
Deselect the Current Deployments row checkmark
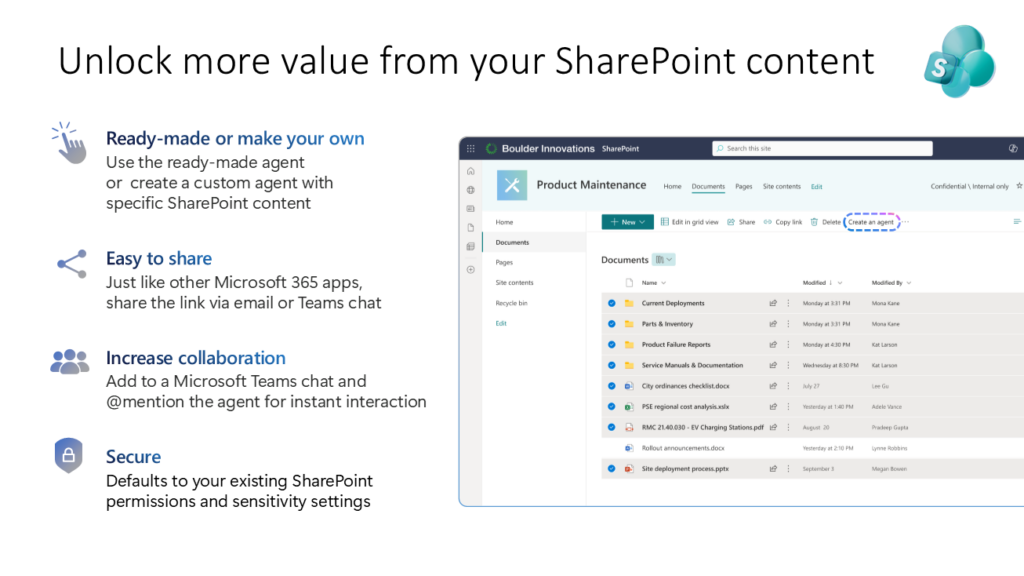tap(611, 303)
